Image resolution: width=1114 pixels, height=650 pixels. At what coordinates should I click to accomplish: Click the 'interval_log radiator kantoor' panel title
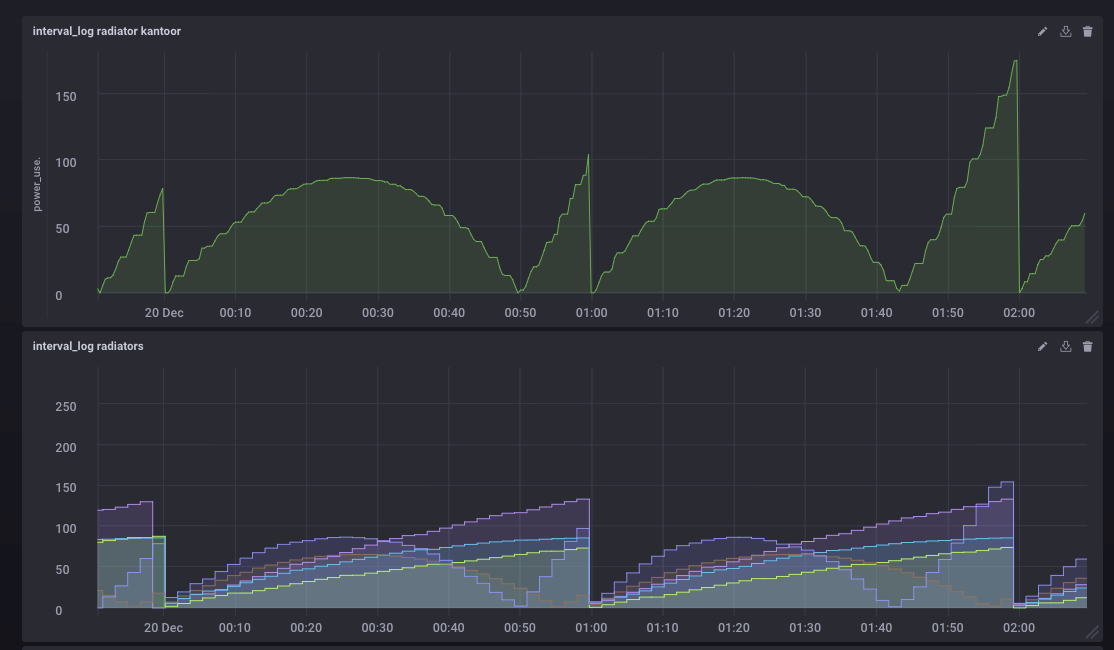(x=107, y=31)
